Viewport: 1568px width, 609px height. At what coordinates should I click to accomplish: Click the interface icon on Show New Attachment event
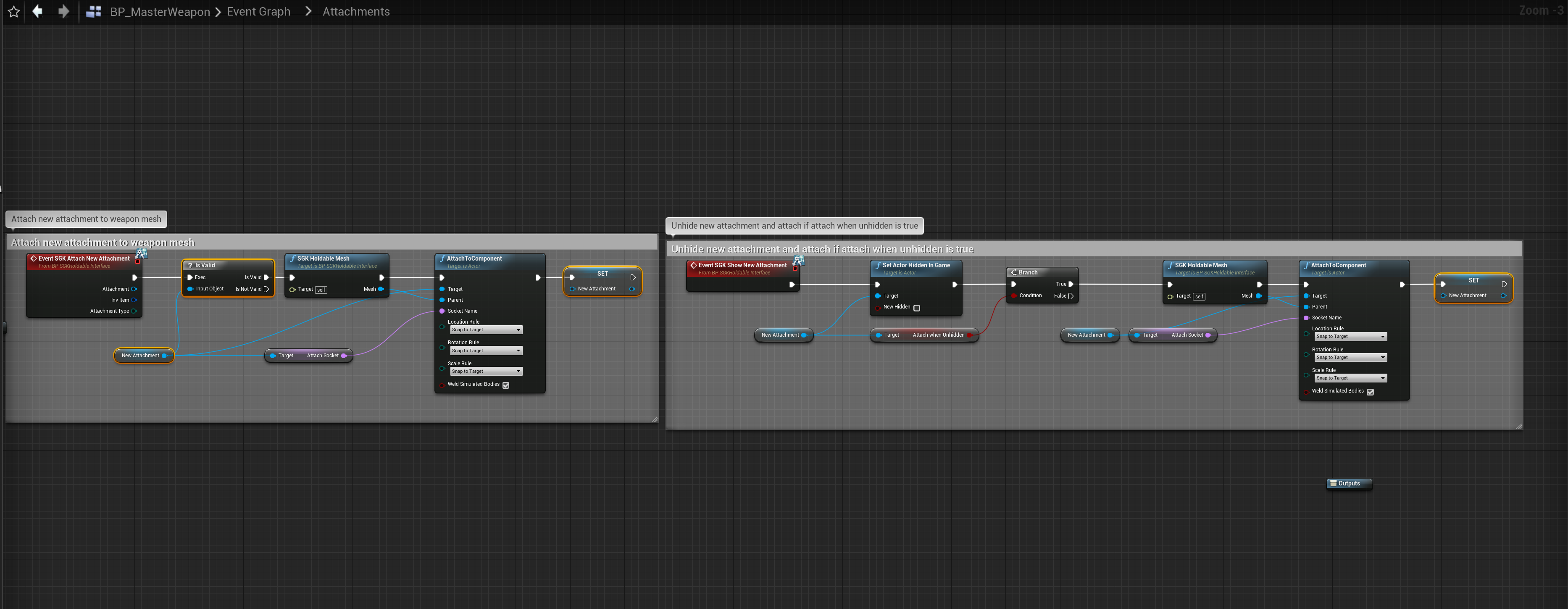pyautogui.click(x=799, y=261)
